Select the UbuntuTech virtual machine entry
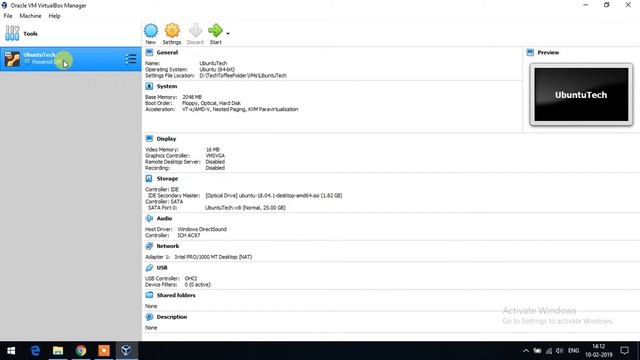This screenshot has width=640, height=360. coord(71,59)
